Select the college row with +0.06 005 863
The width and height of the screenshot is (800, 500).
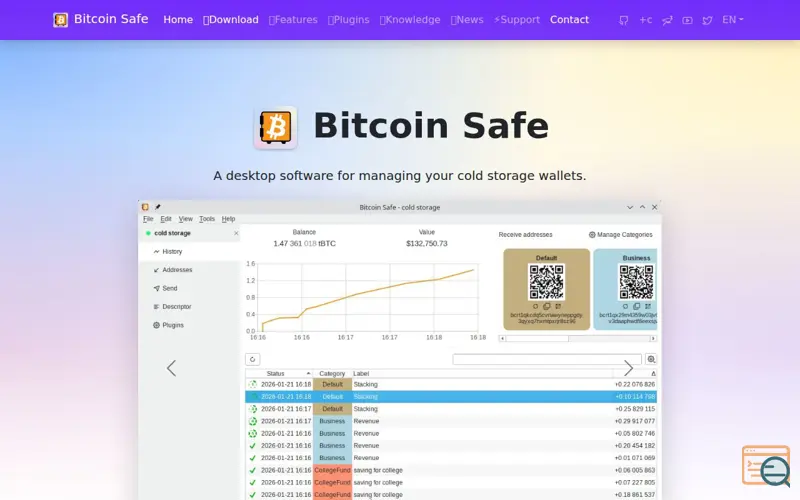click(x=451, y=470)
